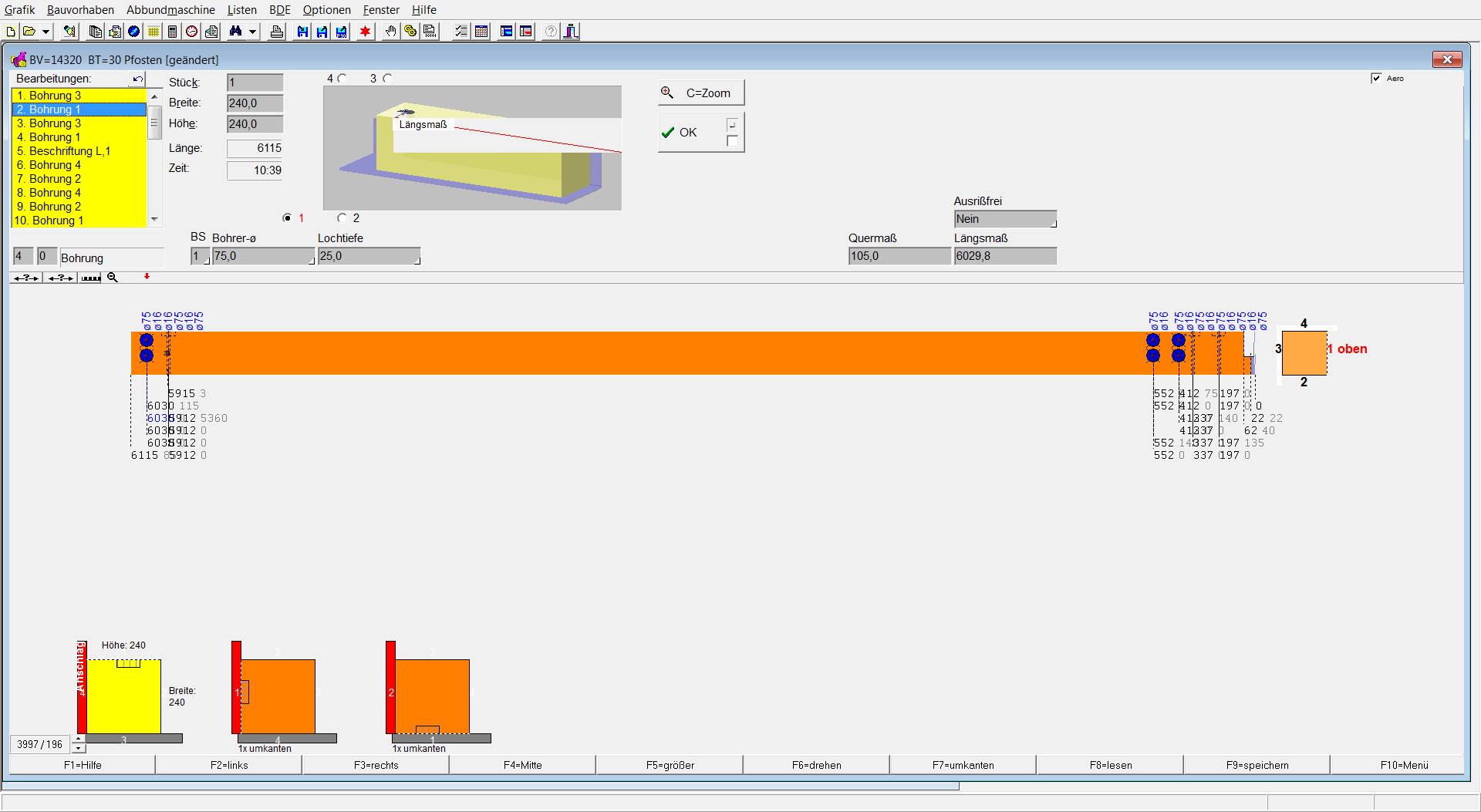Click the Bohrer-ø input field
This screenshot has height=812, width=1481.
(263, 256)
